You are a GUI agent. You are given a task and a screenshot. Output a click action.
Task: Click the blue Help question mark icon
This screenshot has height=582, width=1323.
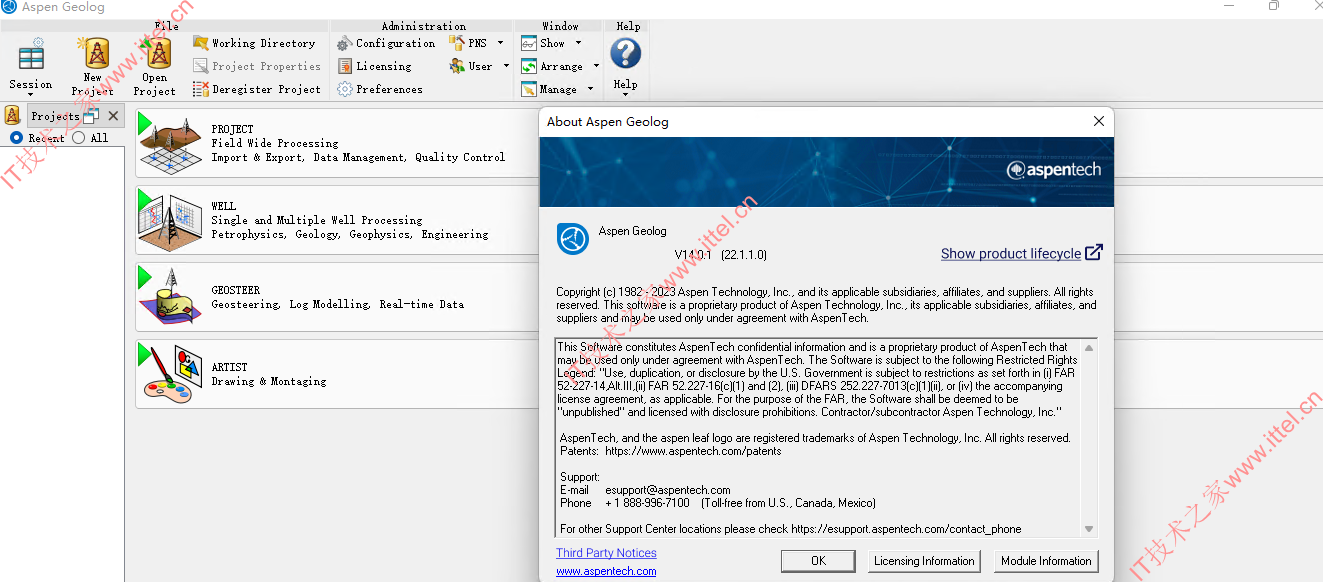point(626,53)
